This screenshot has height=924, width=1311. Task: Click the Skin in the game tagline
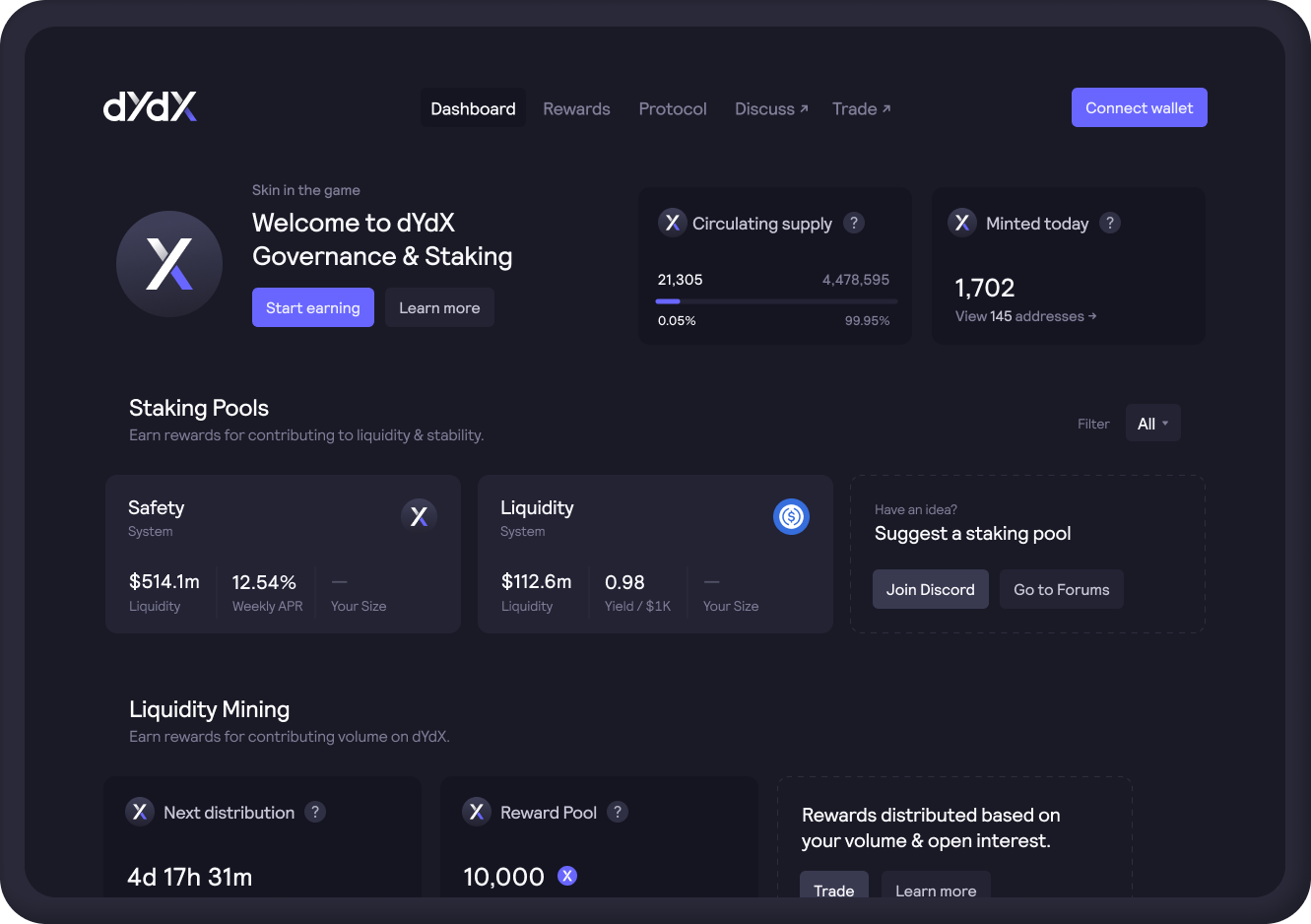pyautogui.click(x=306, y=190)
